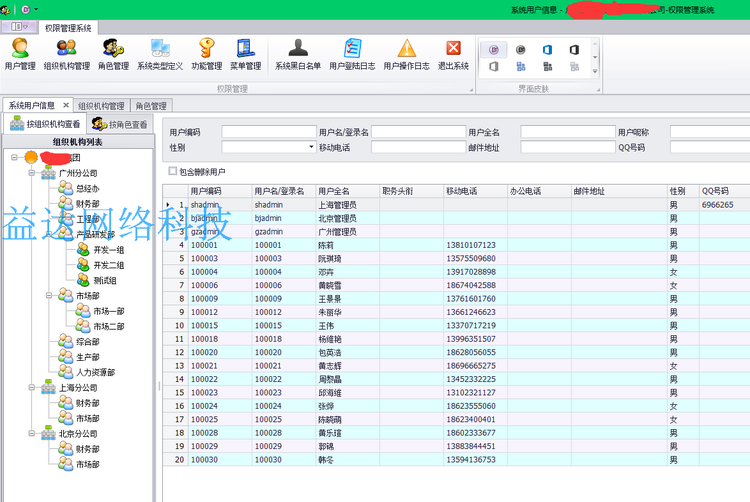The width and height of the screenshot is (750, 502).
Task: Collapse 广州分公司 tree node
Action: coord(32,173)
